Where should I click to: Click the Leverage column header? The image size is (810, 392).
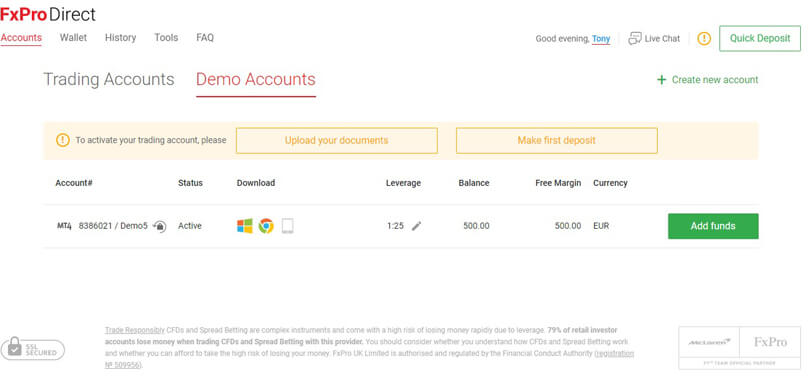(x=403, y=183)
